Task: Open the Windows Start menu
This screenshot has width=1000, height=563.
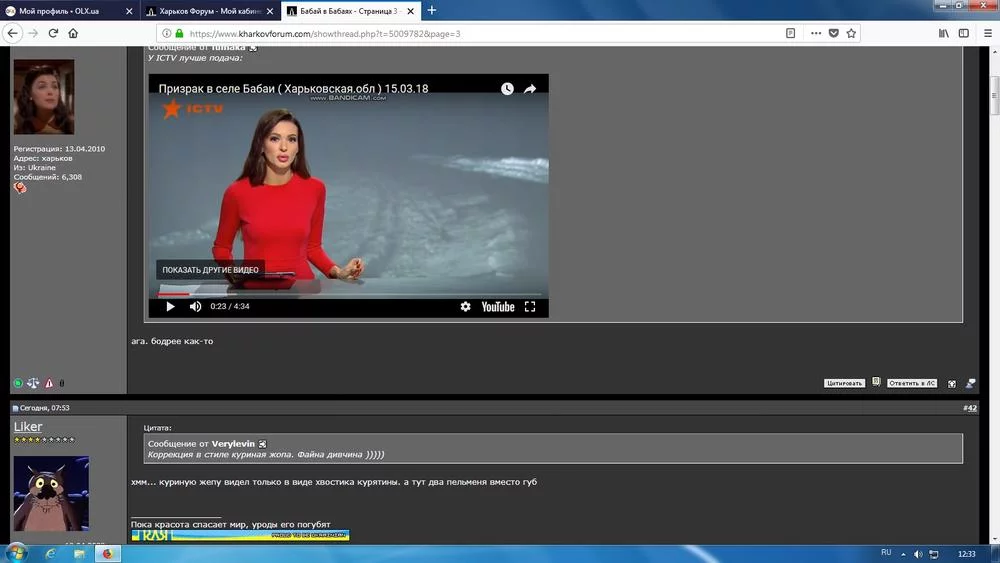Action: [17, 553]
